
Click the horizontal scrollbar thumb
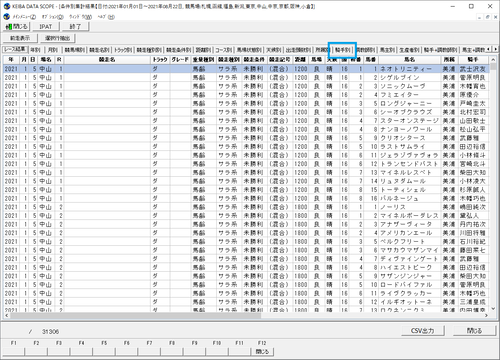click(136, 315)
